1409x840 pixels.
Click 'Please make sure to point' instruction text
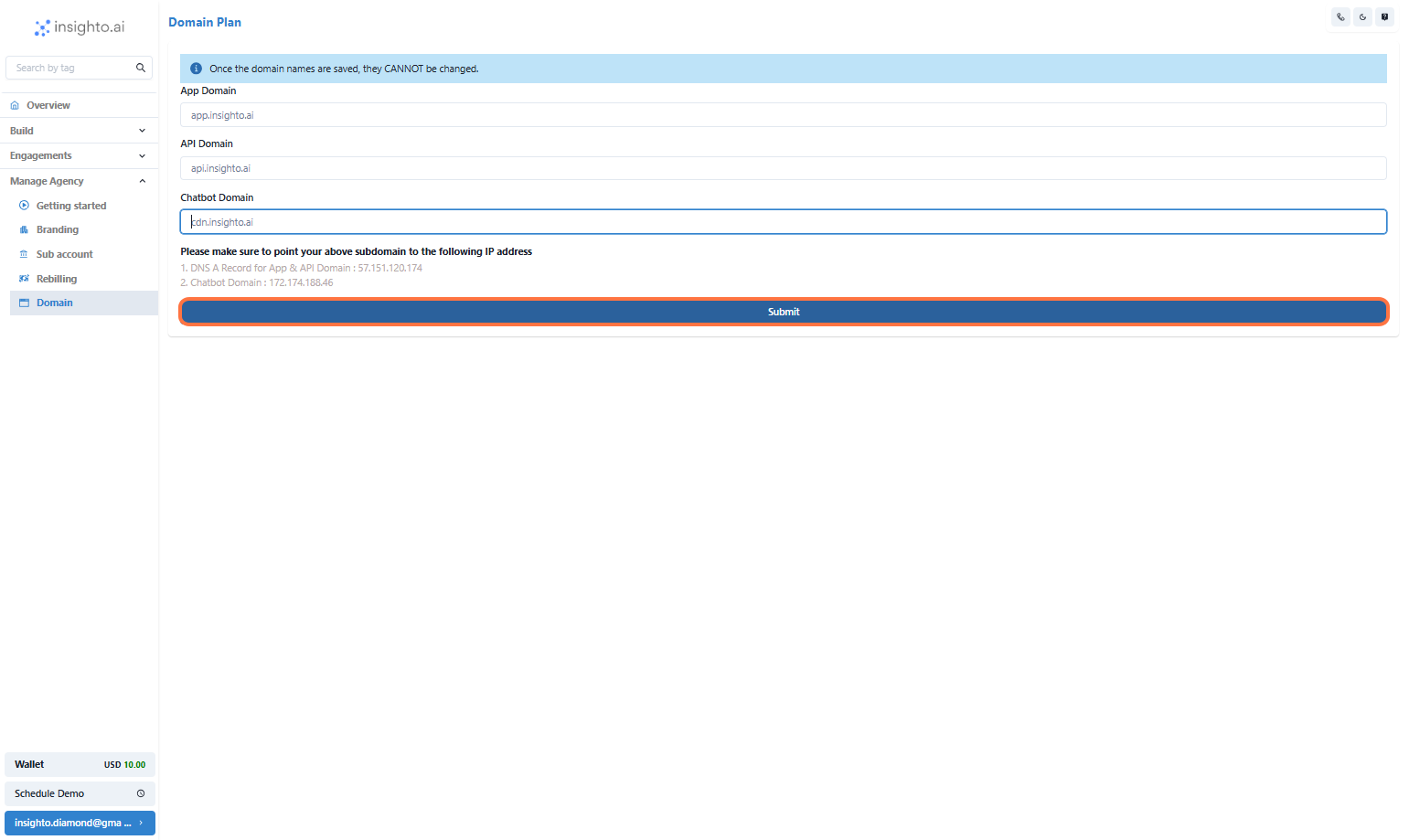[357, 251]
